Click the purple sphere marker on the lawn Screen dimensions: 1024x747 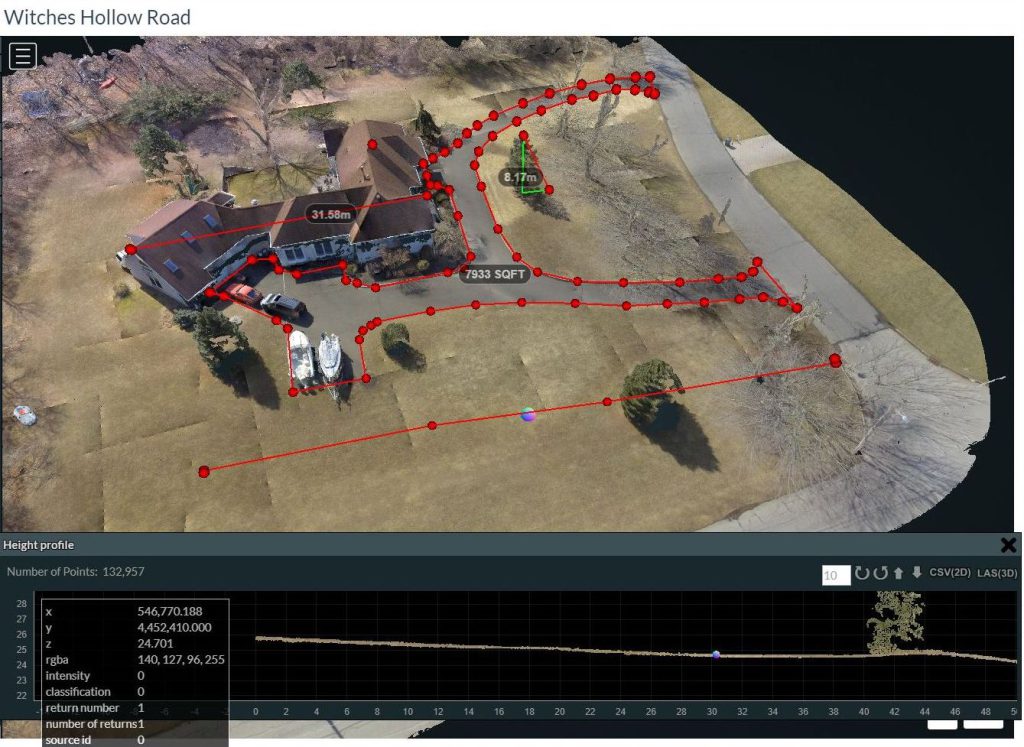pos(529,414)
